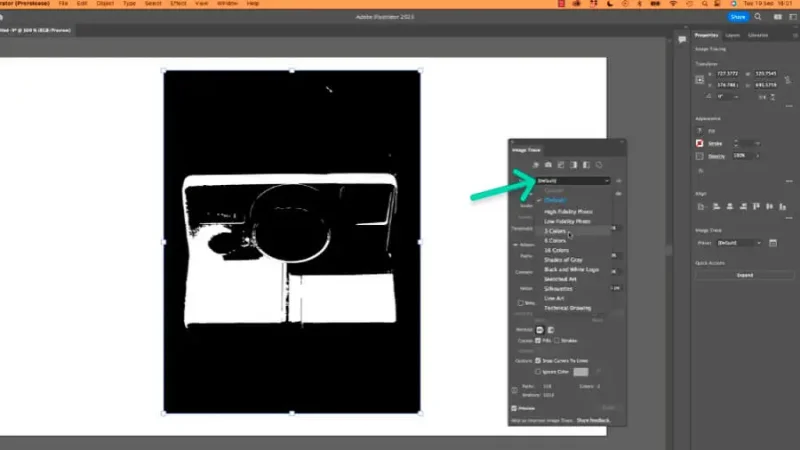Open macOS Spotlight search in the menu bar
The image size is (800, 450).
(705, 4)
